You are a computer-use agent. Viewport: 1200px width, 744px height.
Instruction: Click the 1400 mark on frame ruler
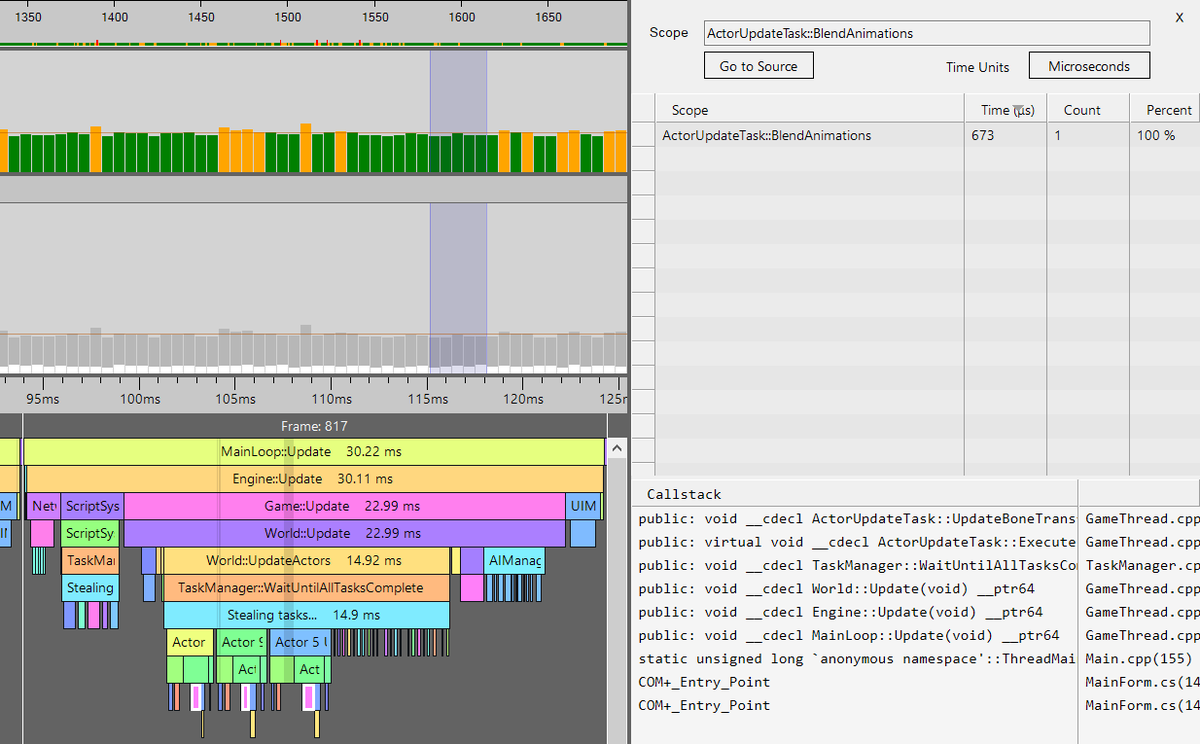[115, 17]
